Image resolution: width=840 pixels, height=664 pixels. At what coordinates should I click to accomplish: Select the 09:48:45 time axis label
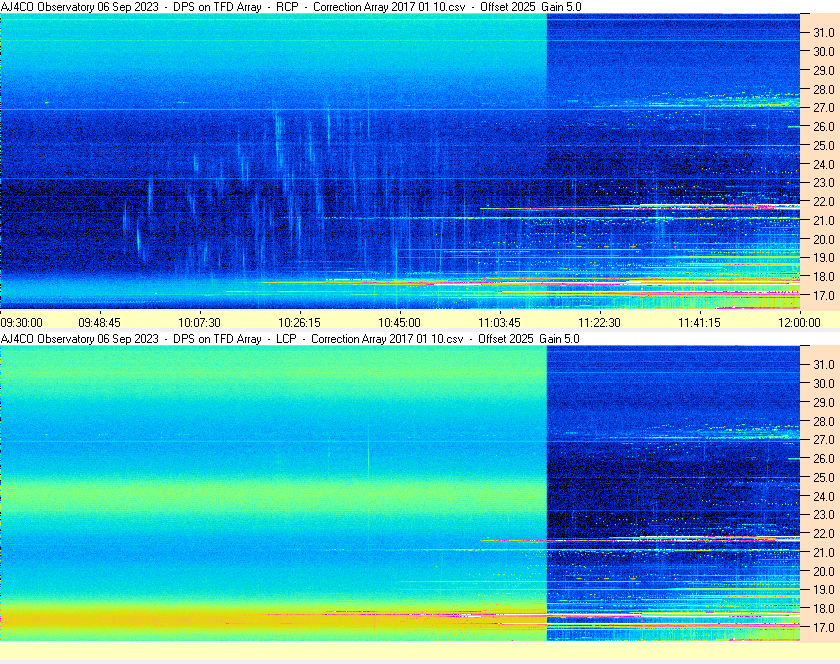(100, 323)
